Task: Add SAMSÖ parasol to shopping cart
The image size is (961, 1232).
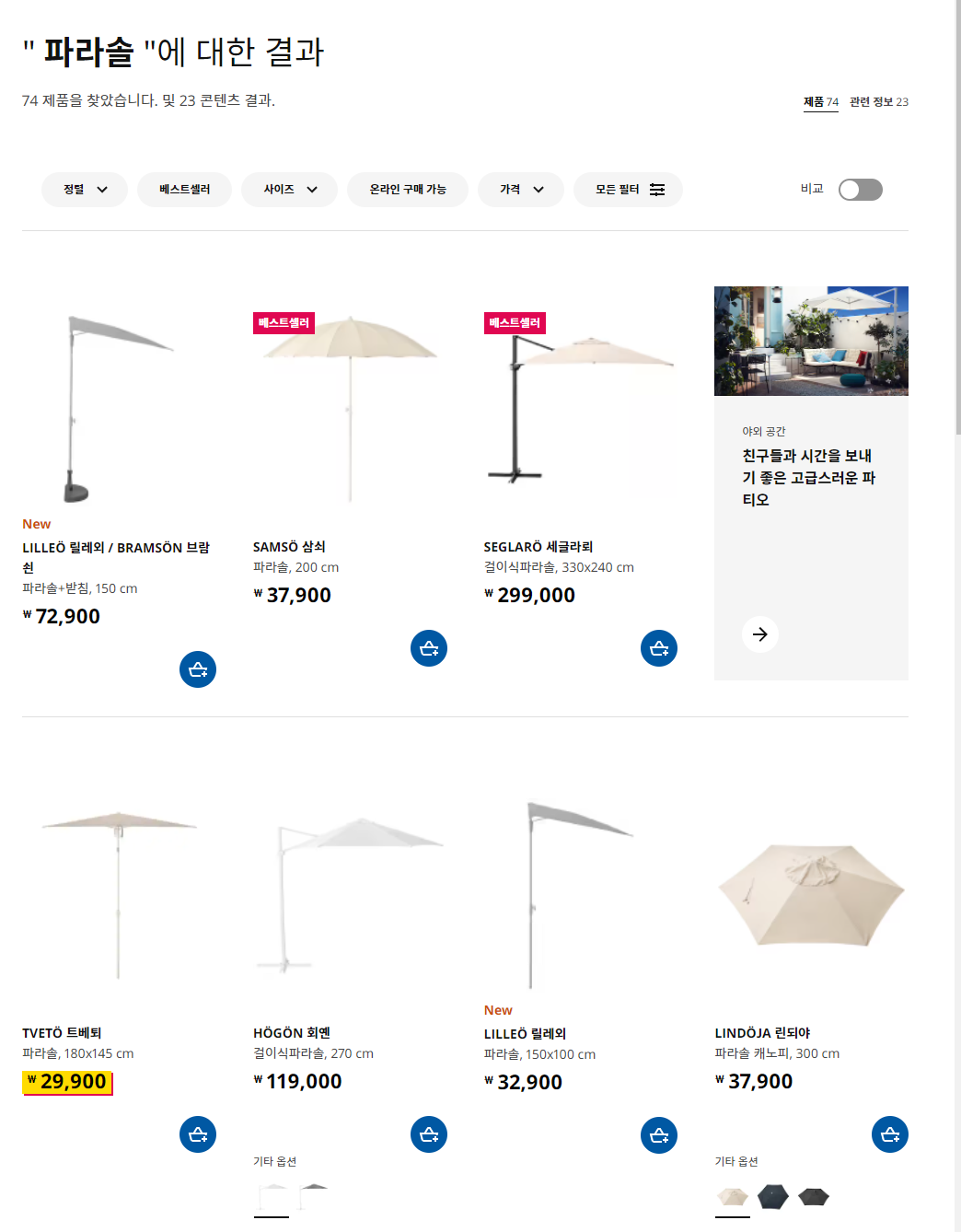Action: point(429,648)
